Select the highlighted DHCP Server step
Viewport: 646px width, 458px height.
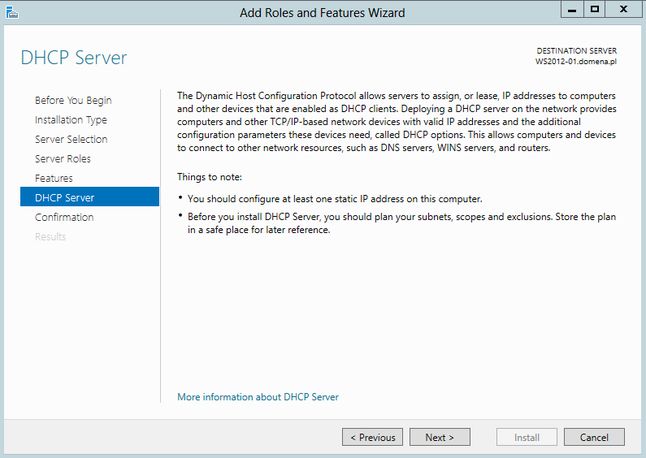coord(89,197)
